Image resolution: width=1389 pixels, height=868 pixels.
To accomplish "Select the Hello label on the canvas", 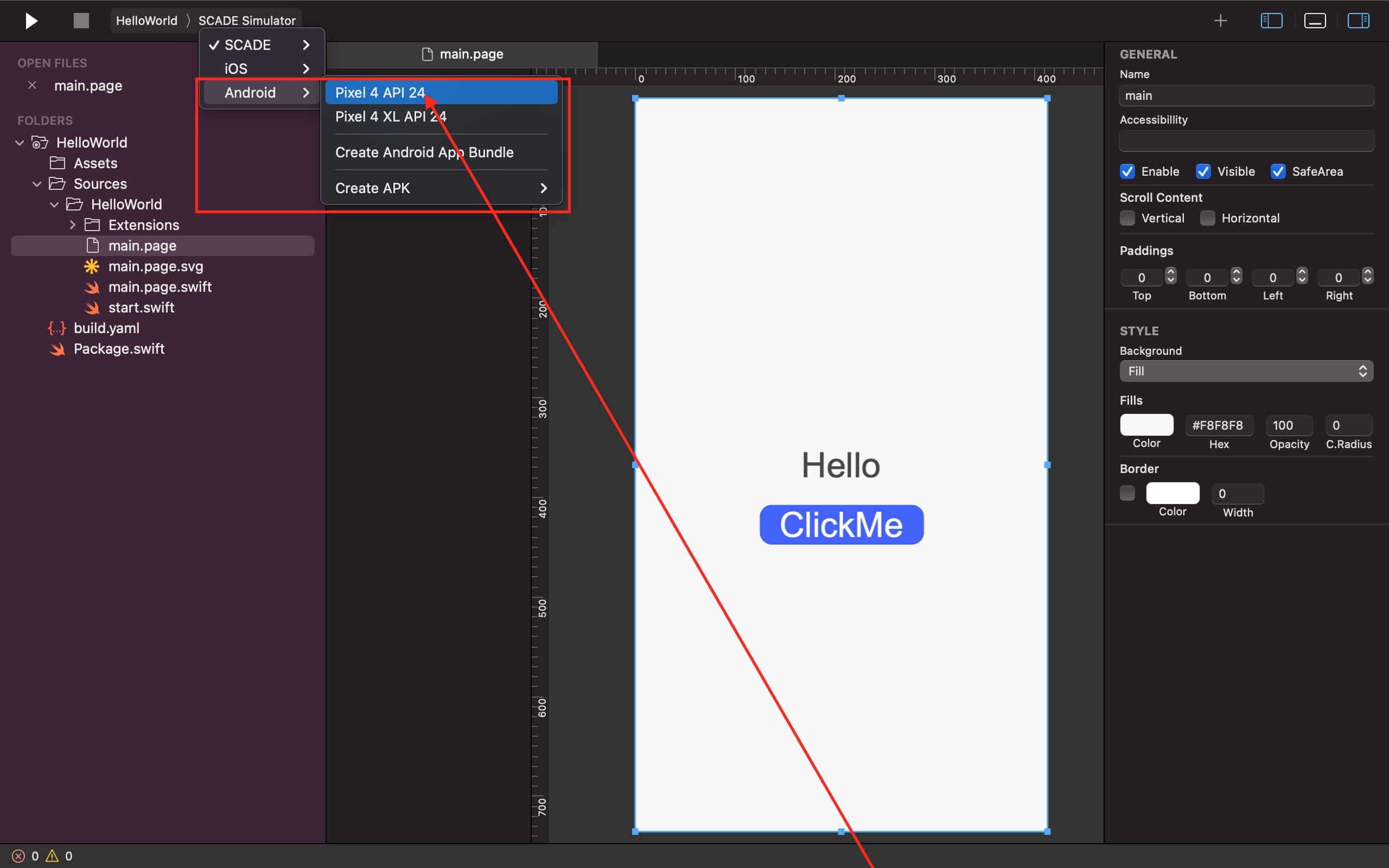I will click(x=841, y=465).
